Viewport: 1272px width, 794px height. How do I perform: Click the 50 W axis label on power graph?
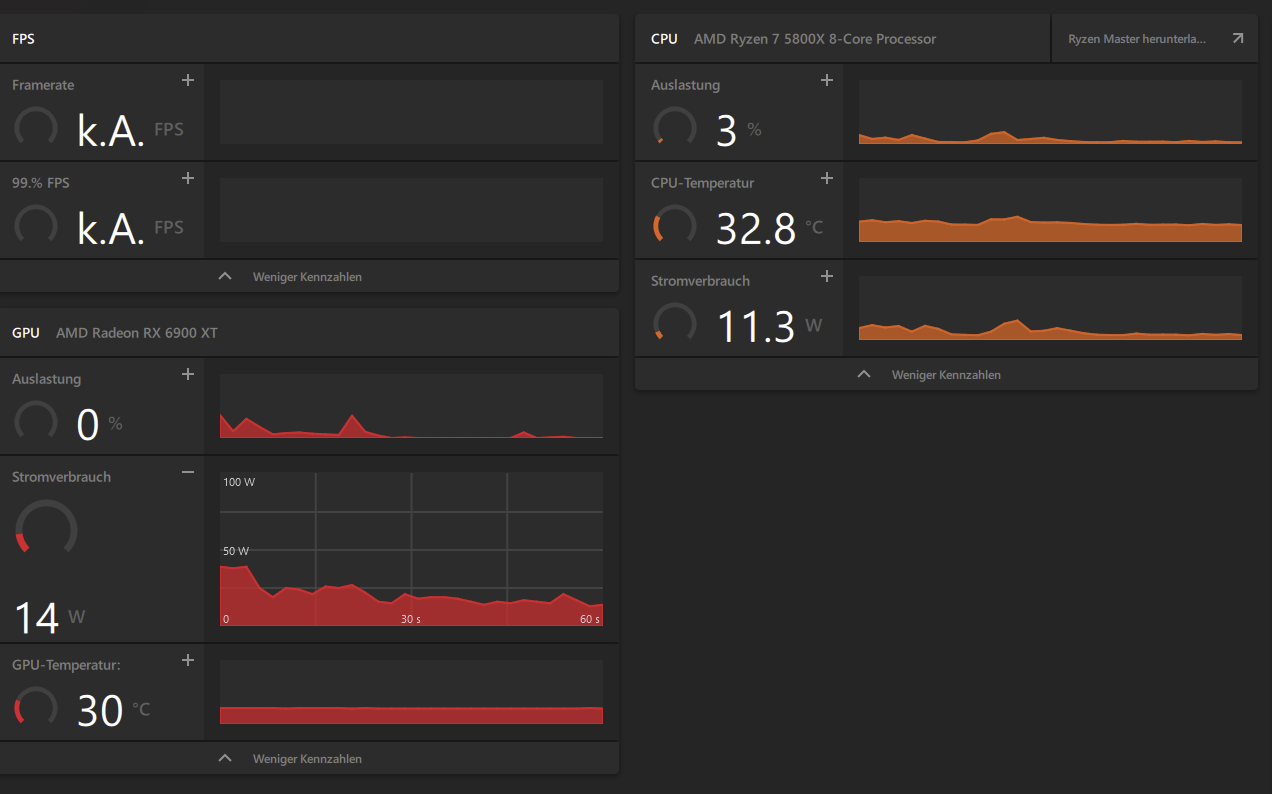[236, 551]
